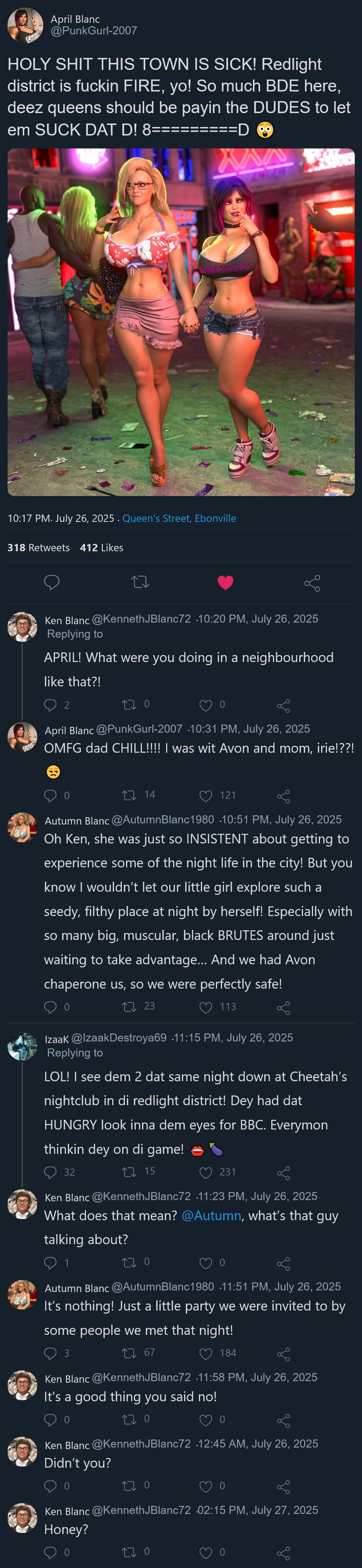Share Autumn's "Oh Ken" reply
This screenshot has height=1568, width=362.
(283, 1008)
